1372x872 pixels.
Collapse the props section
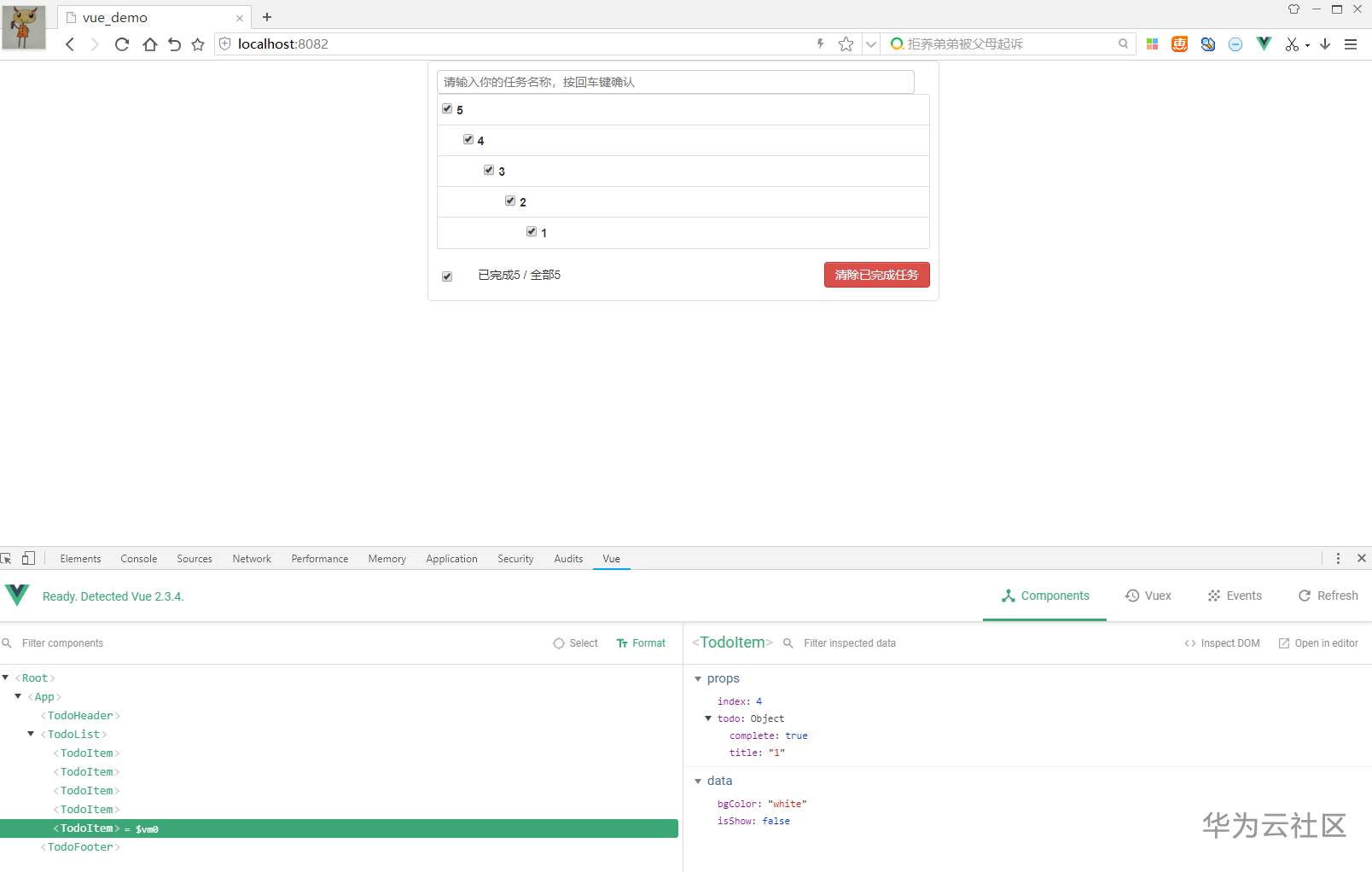point(698,679)
